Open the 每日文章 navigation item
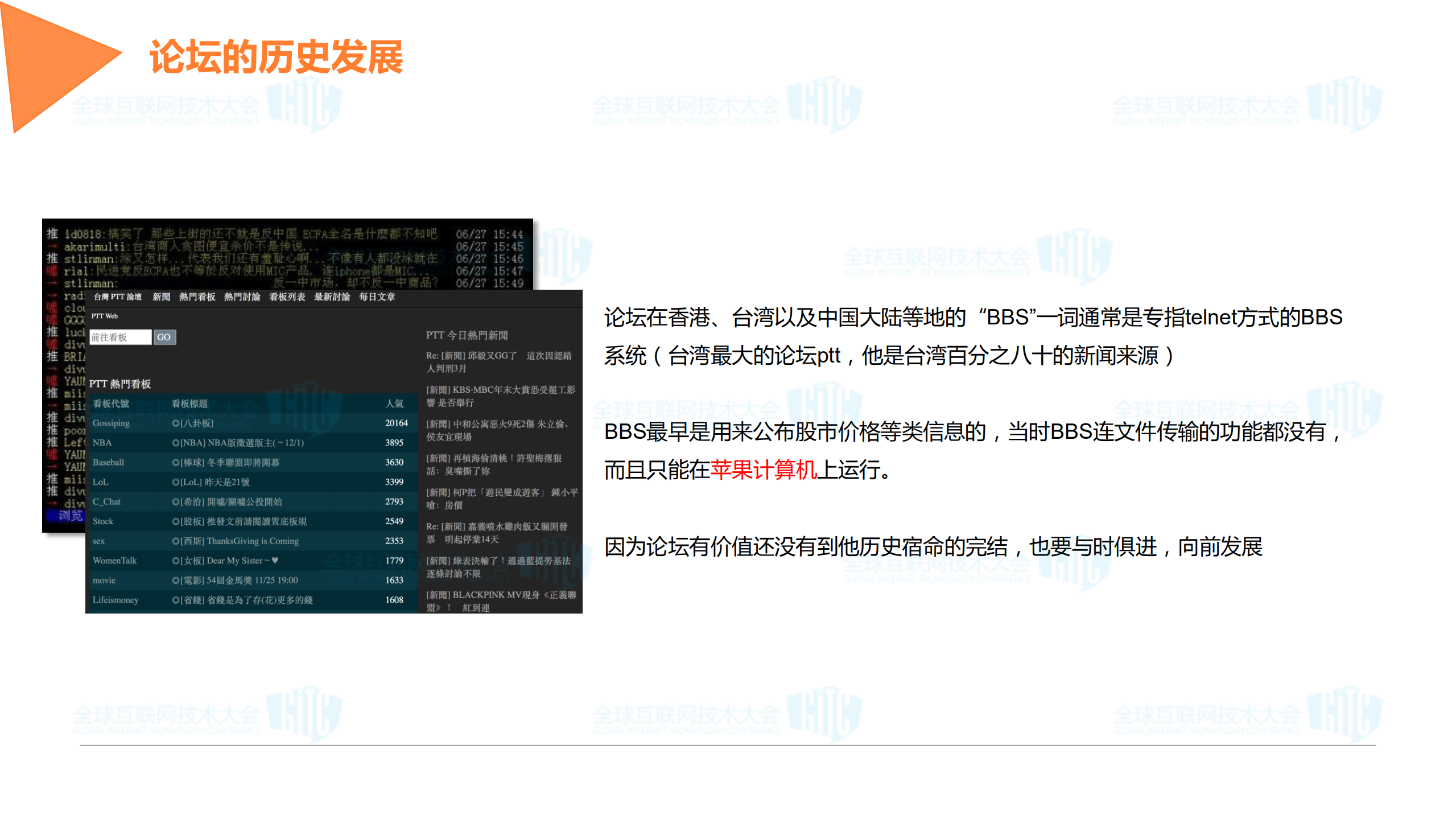The height and width of the screenshot is (819, 1456). (x=377, y=297)
